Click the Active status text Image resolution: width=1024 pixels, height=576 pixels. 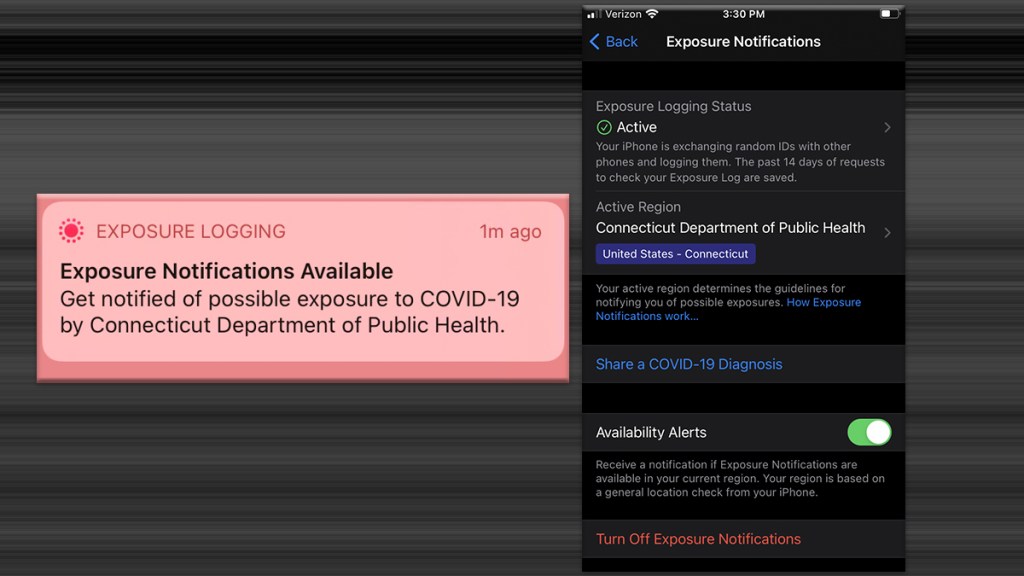point(637,127)
